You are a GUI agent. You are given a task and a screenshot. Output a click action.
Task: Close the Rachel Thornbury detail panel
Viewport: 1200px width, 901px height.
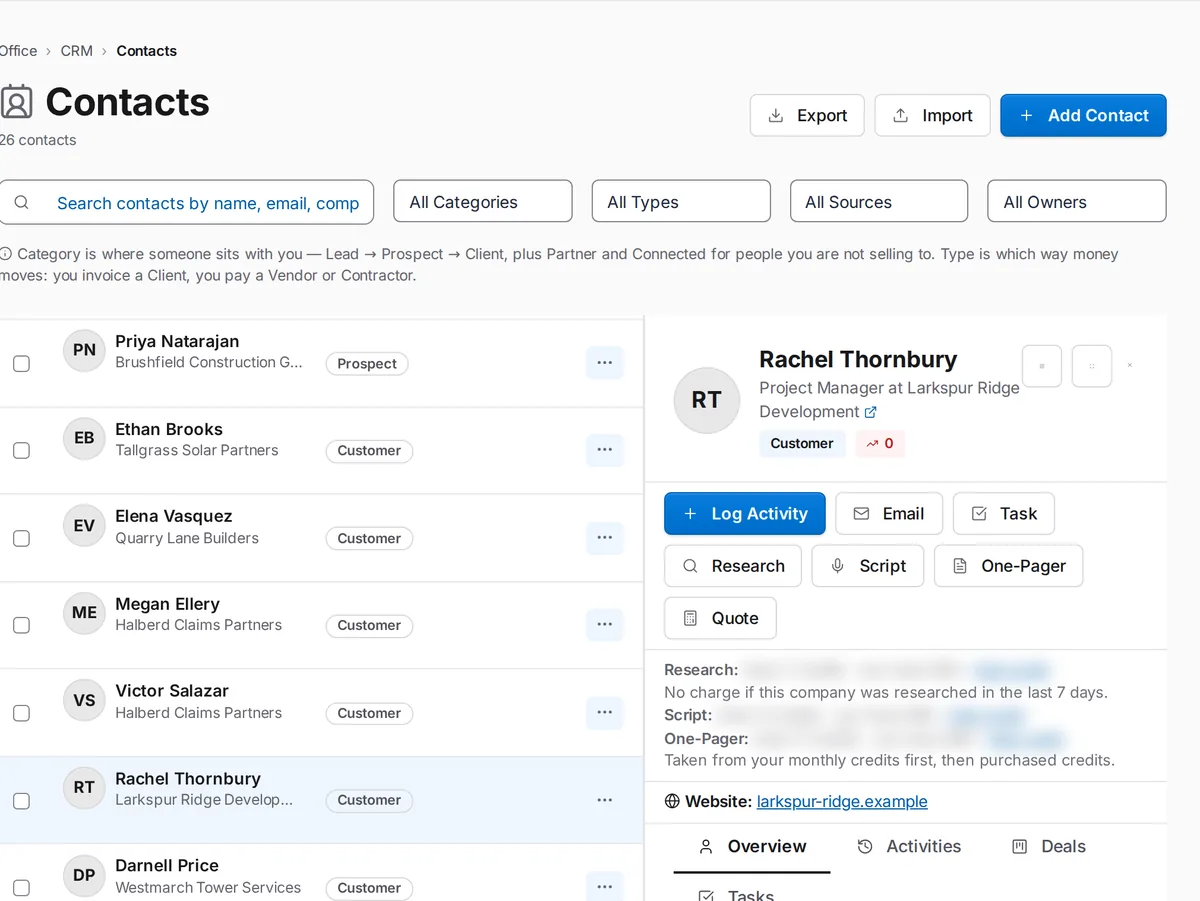[x=1130, y=366]
